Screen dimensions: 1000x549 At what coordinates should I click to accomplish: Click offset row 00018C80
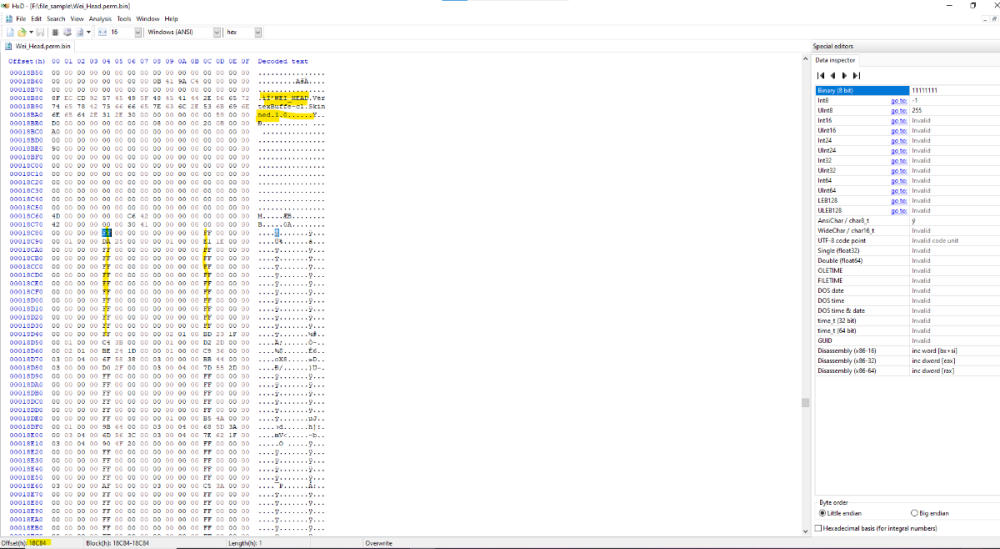[x=26, y=233]
